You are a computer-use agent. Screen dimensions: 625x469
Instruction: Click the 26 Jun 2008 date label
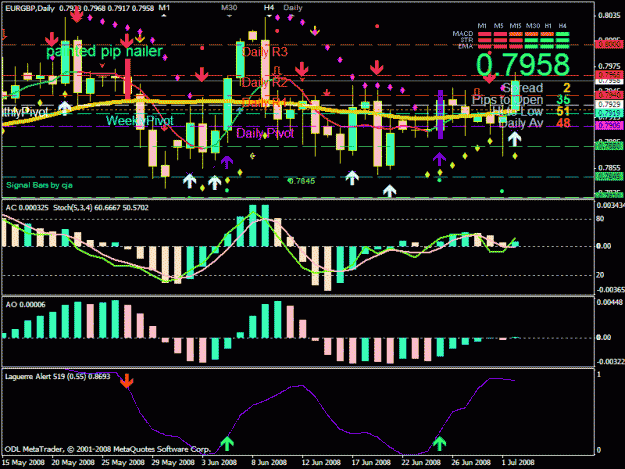tap(470, 463)
